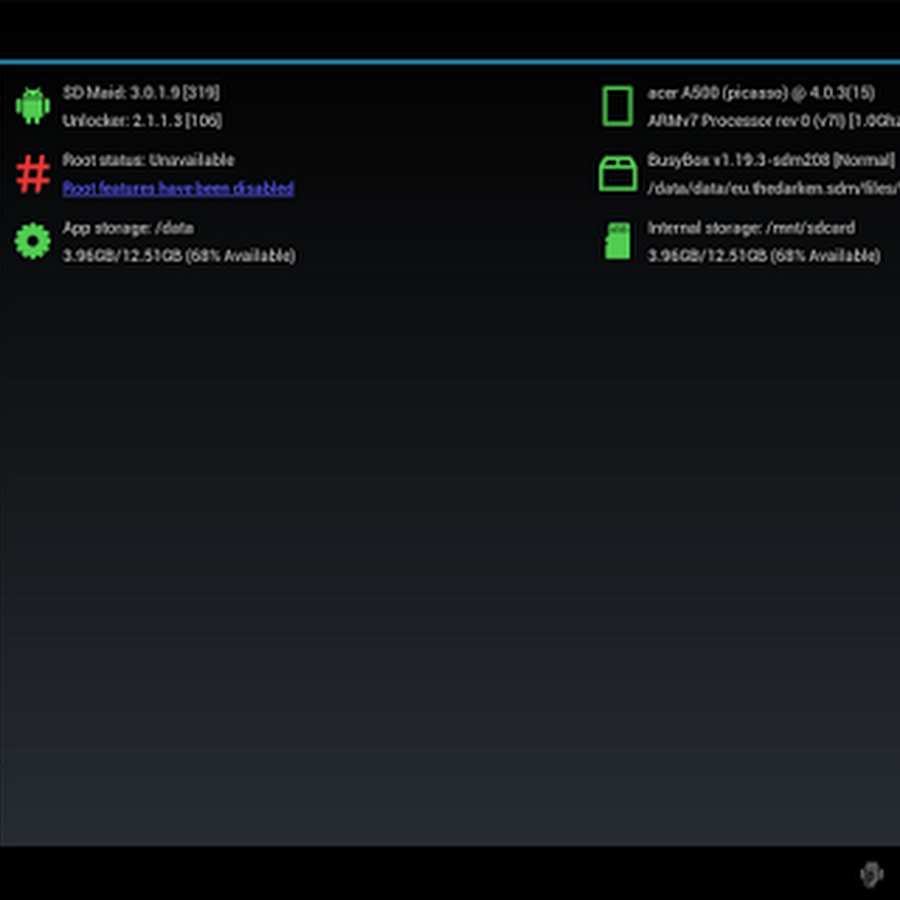The height and width of the screenshot is (900, 900).
Task: Select the 'acer A500 (picasso) @ 4.0.3(15)' text
Action: [x=761, y=93]
